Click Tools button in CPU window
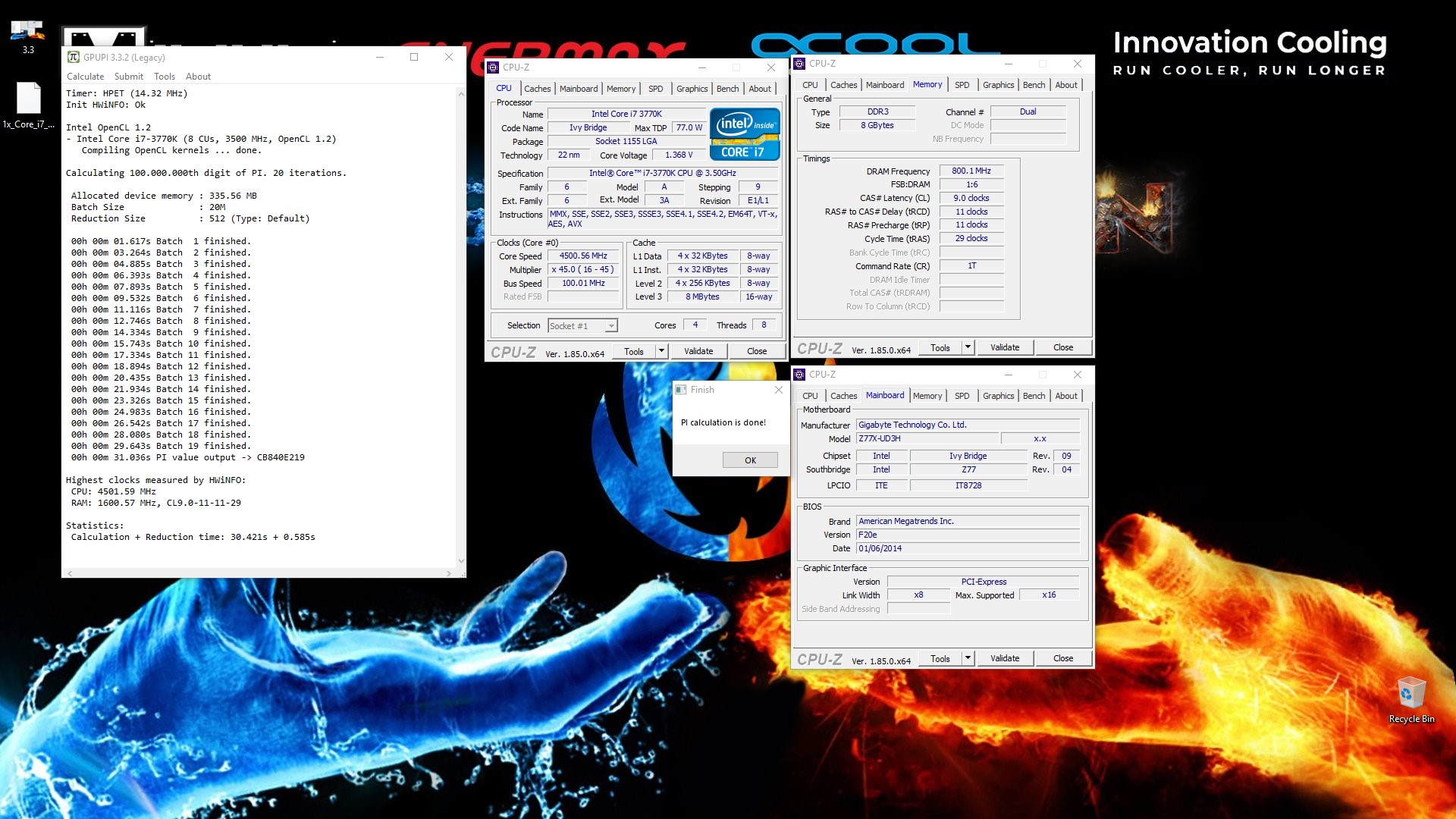Image resolution: width=1456 pixels, height=819 pixels. [x=634, y=351]
